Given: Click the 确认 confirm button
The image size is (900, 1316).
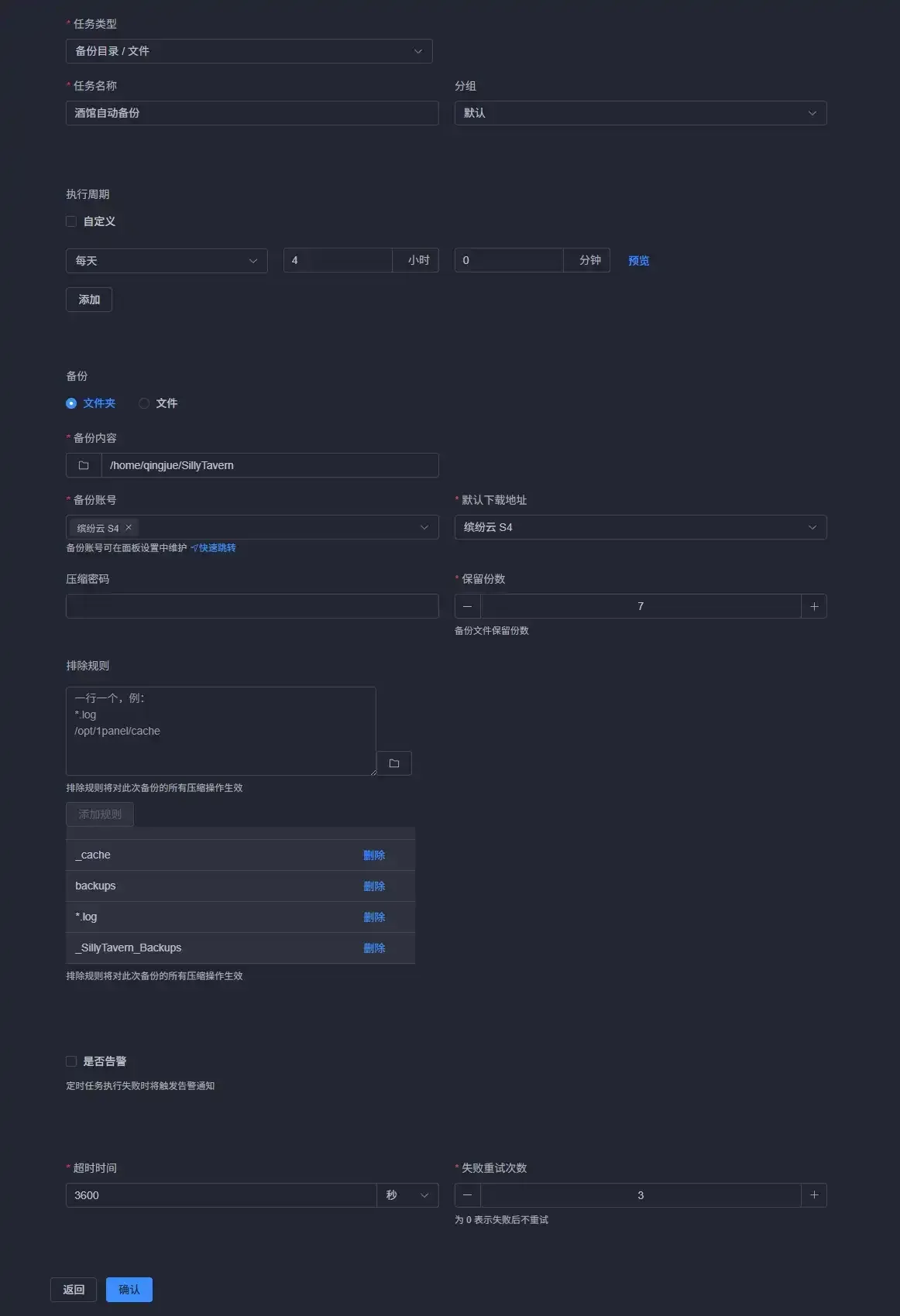Looking at the screenshot, I should pyautogui.click(x=129, y=1290).
